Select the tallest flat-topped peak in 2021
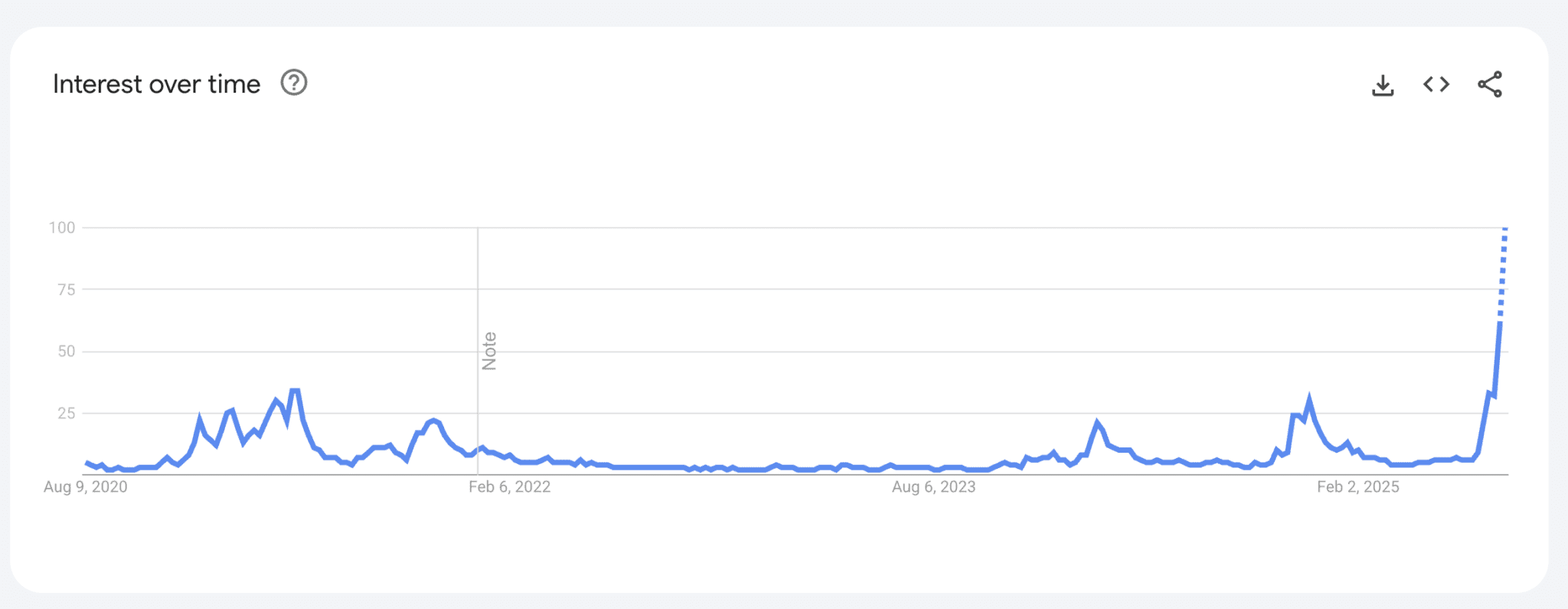The height and width of the screenshot is (609, 1568). point(295,391)
